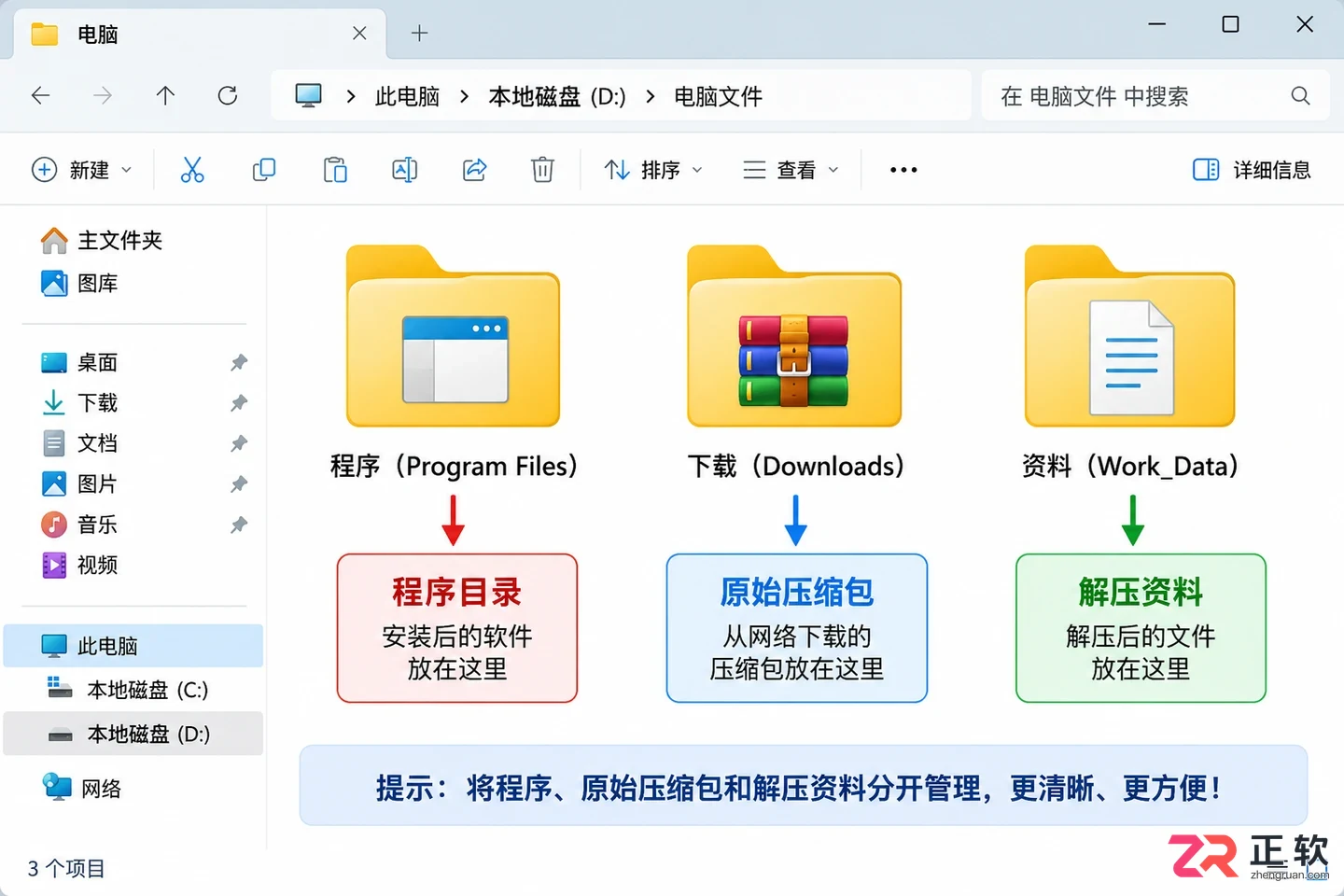
Task: Expand chevron before 此电脑 in address bar
Action: tap(350, 96)
